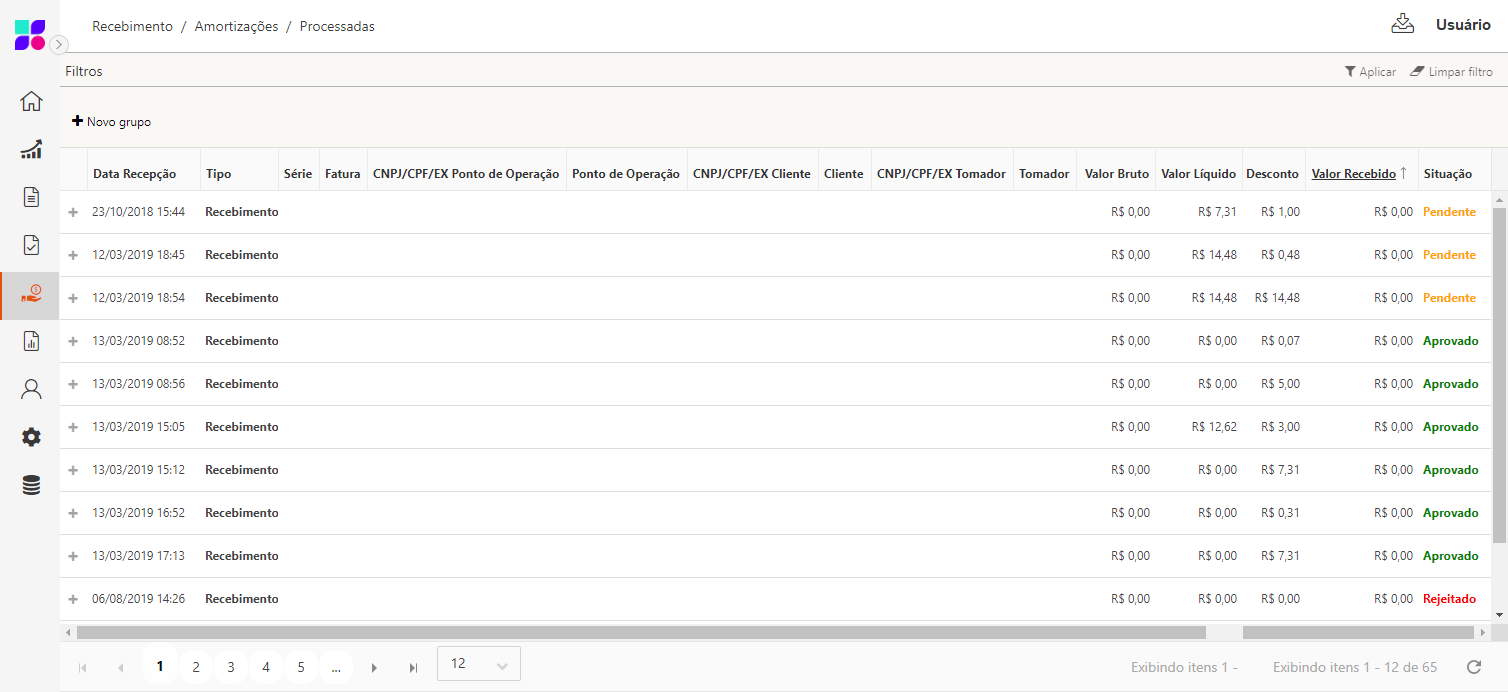Click the Limpar filtro button

pos(1451,72)
